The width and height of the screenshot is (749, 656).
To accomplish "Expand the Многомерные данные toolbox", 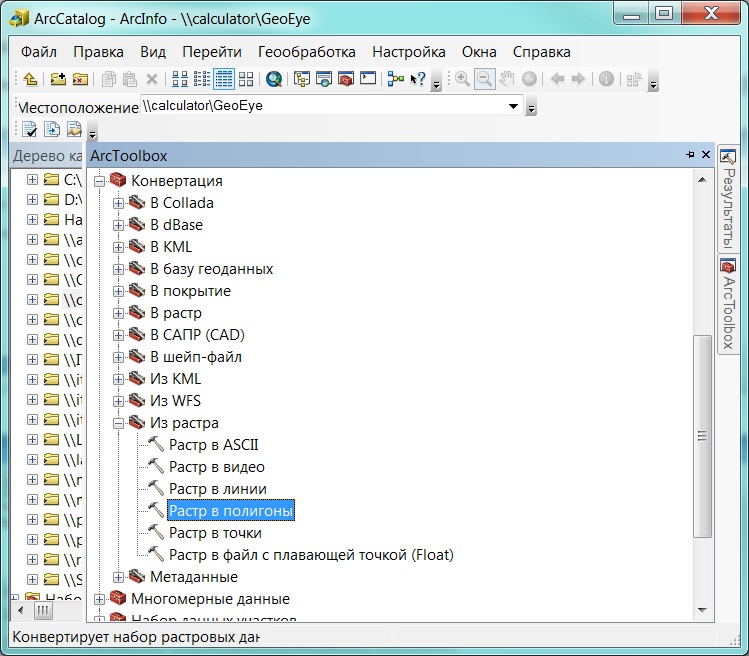I will pos(99,599).
